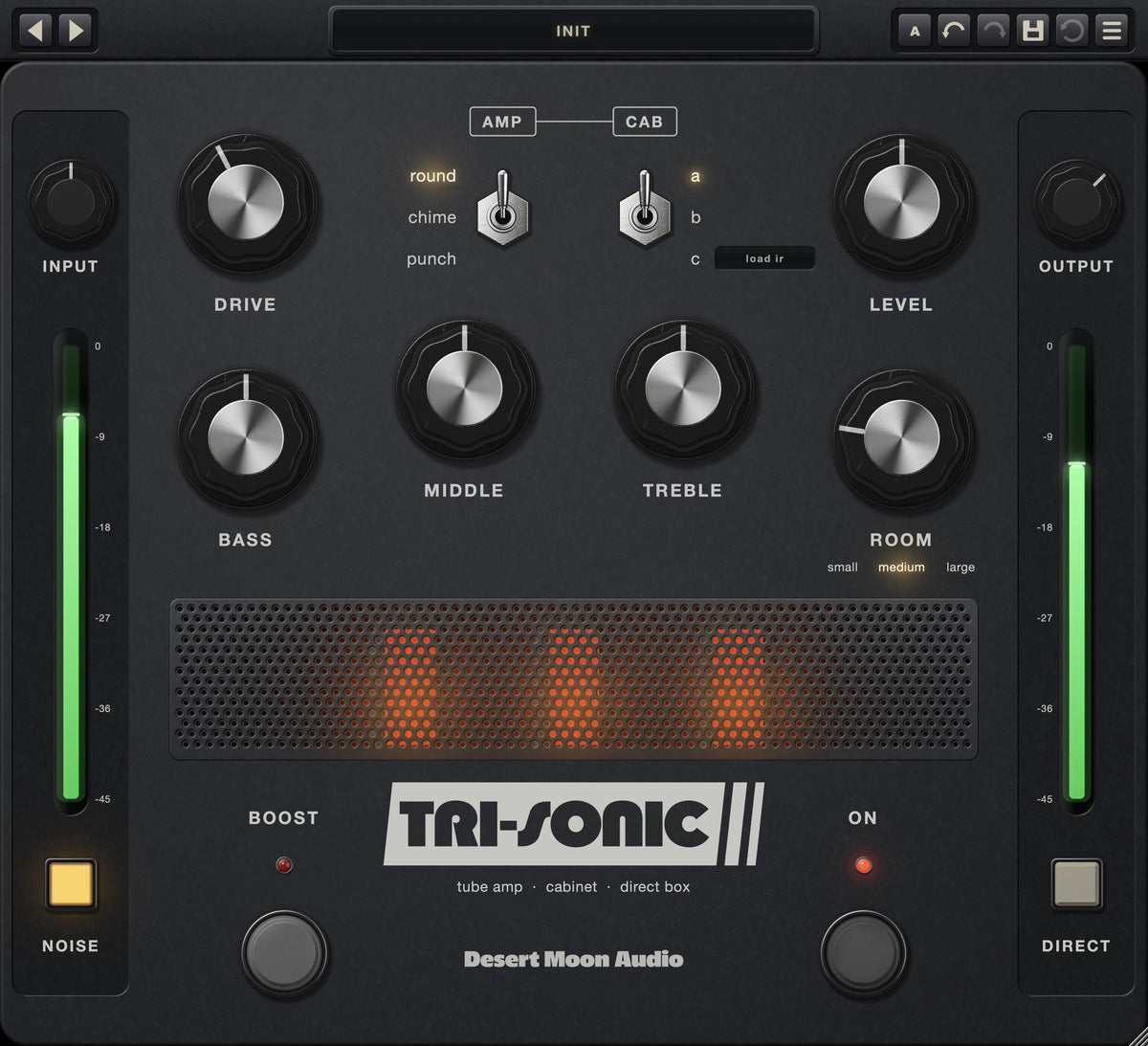Undo the last change

click(954, 31)
